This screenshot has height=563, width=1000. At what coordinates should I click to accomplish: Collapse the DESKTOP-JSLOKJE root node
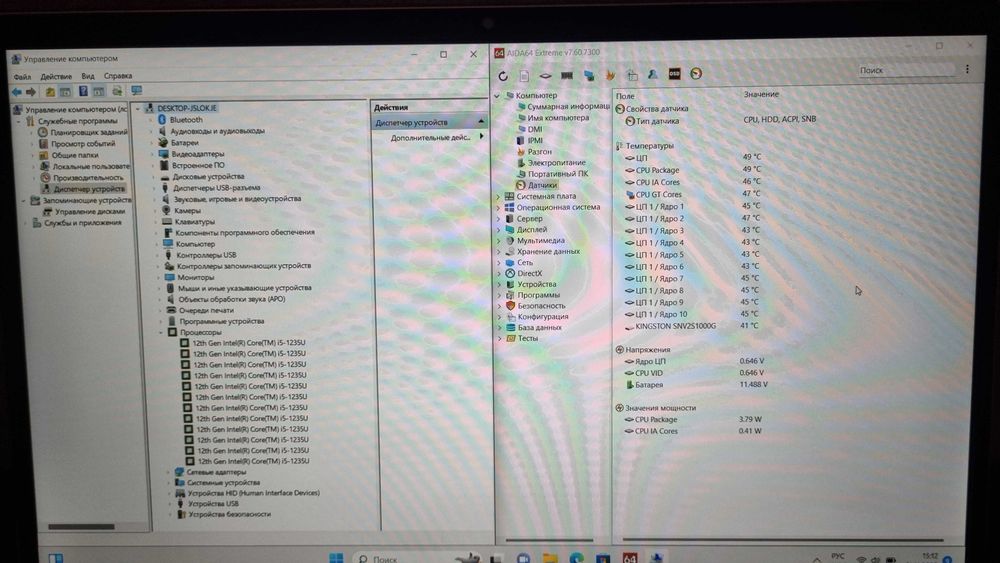[138, 109]
